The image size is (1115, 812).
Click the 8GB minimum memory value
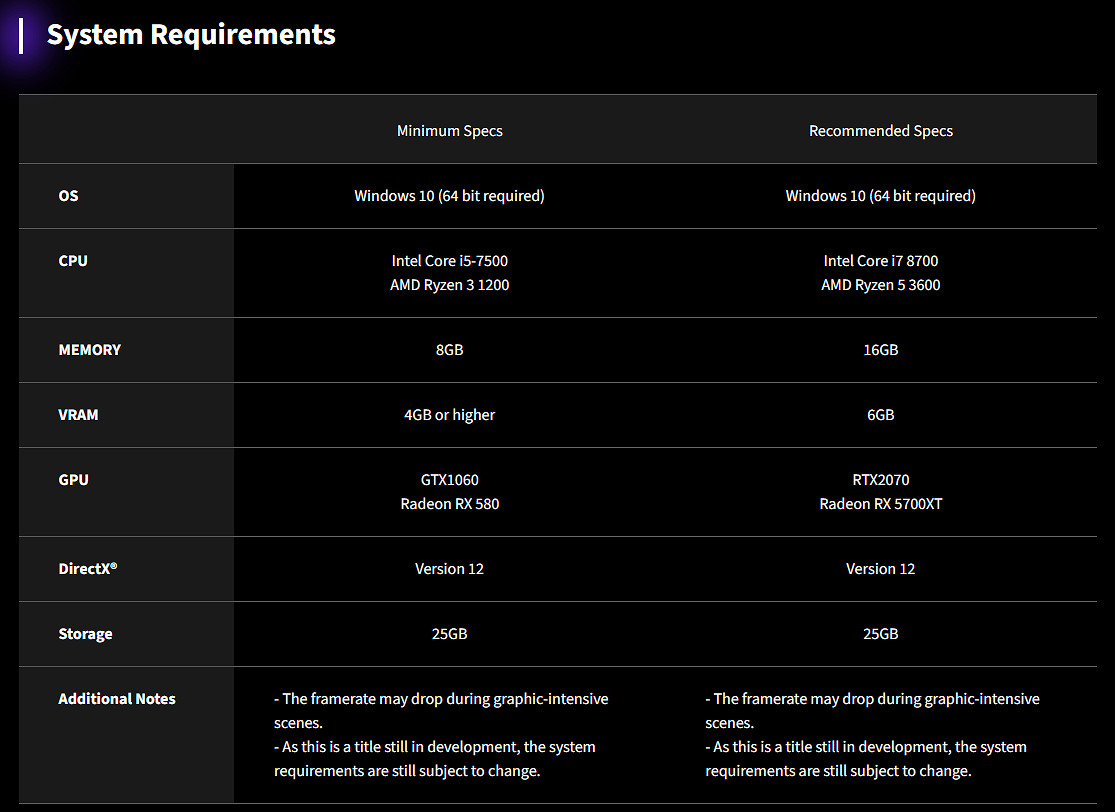pyautogui.click(x=449, y=350)
